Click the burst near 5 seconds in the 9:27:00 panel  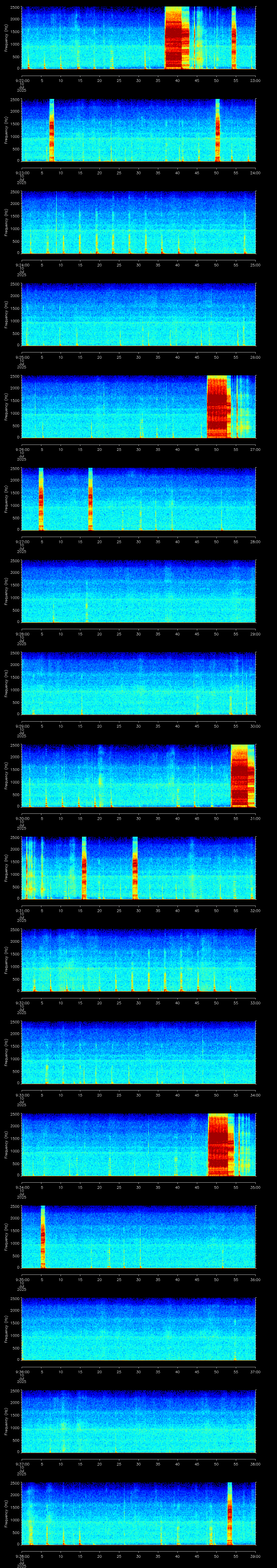41,499
